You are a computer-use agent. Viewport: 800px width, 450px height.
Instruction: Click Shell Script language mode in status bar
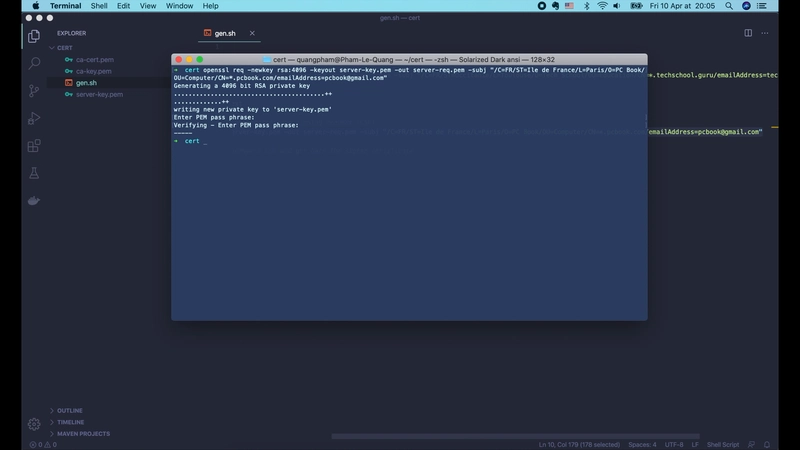(x=726, y=444)
